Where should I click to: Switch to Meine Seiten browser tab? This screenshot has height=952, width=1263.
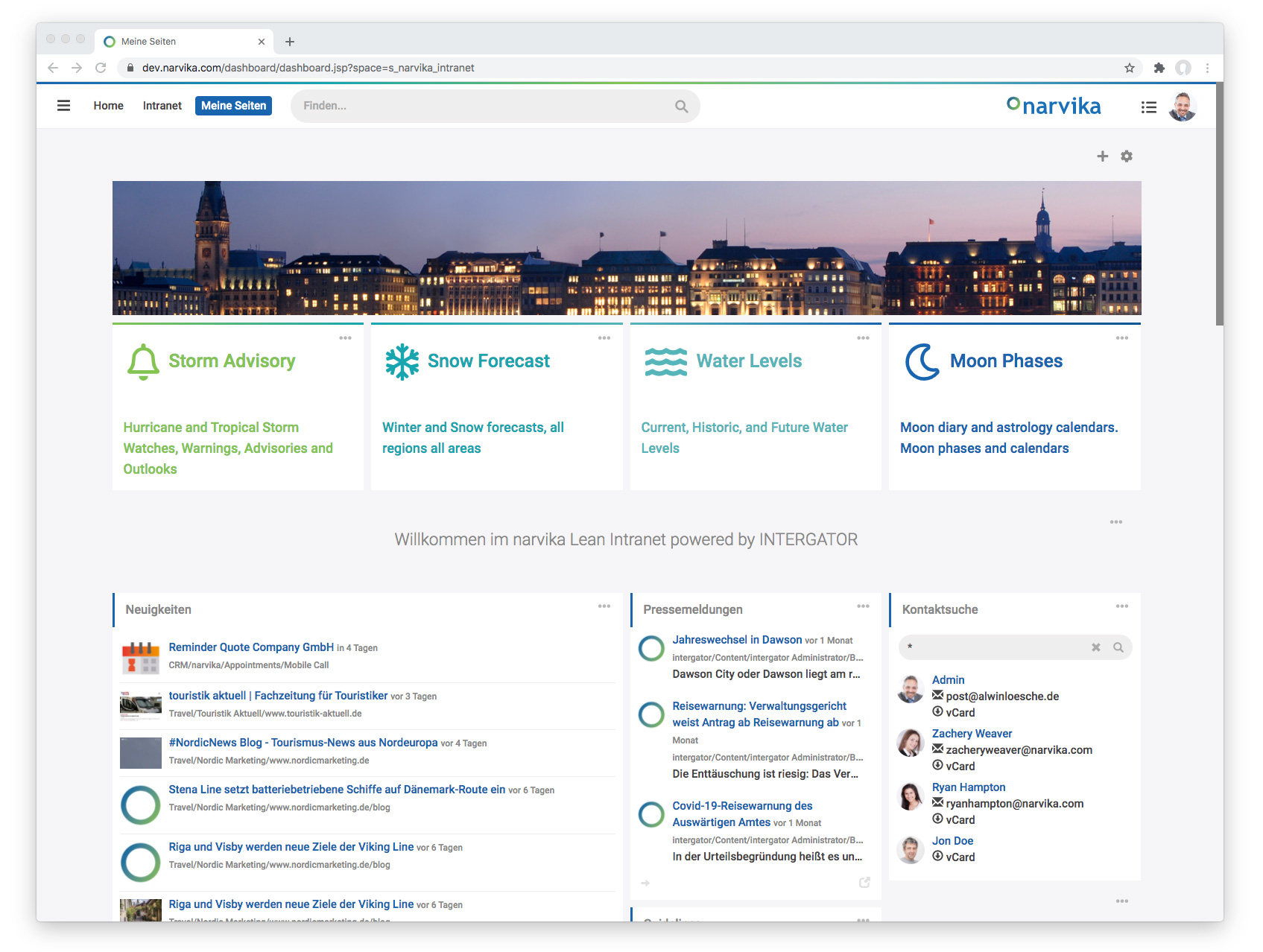[183, 42]
